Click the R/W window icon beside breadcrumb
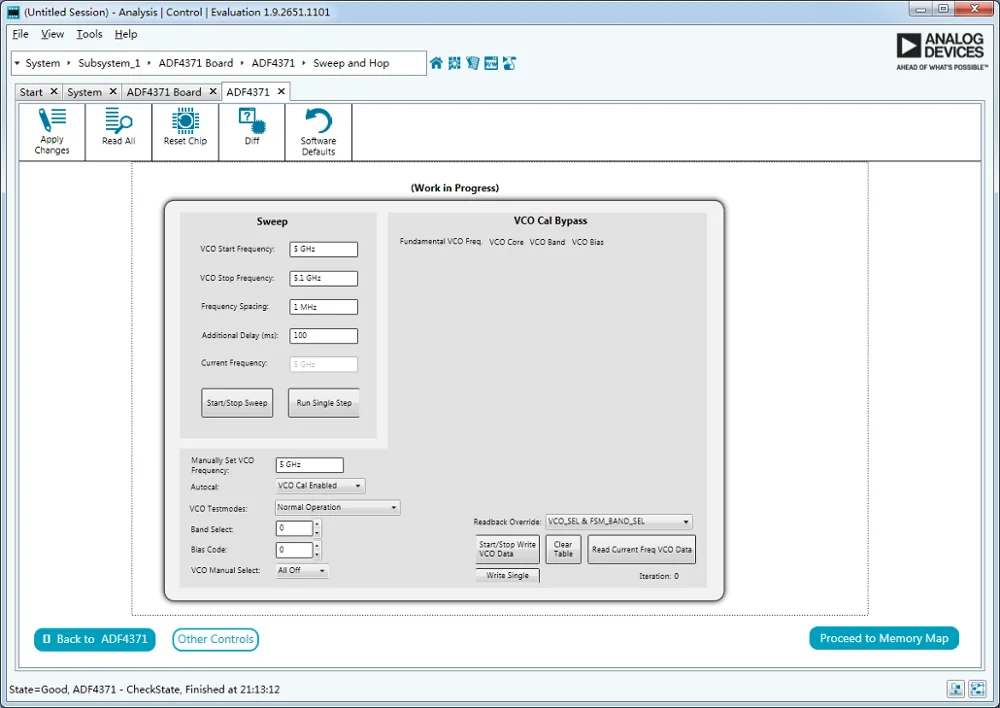The width and height of the screenshot is (1000, 708). click(x=491, y=63)
